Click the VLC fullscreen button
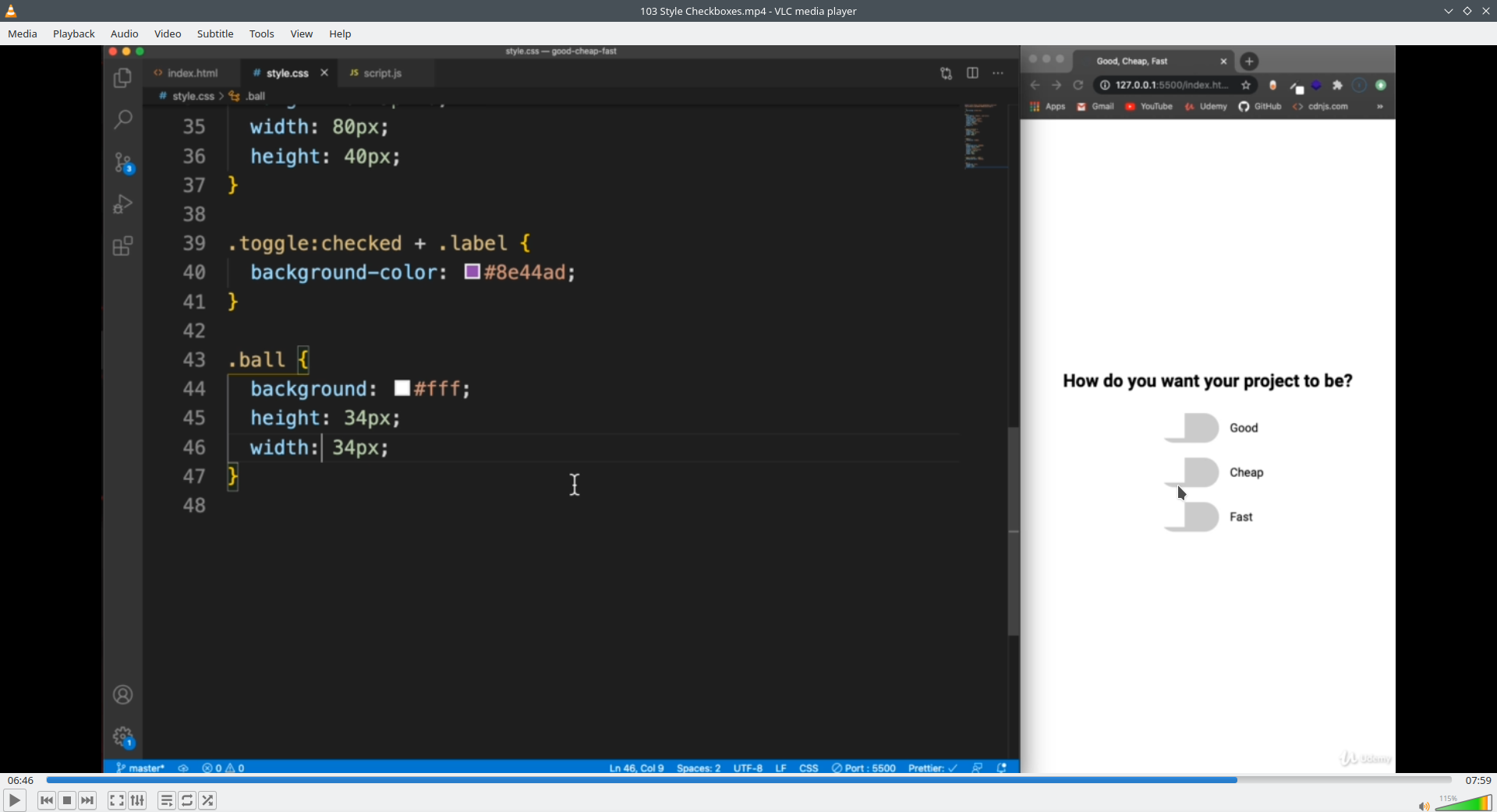 (x=116, y=800)
